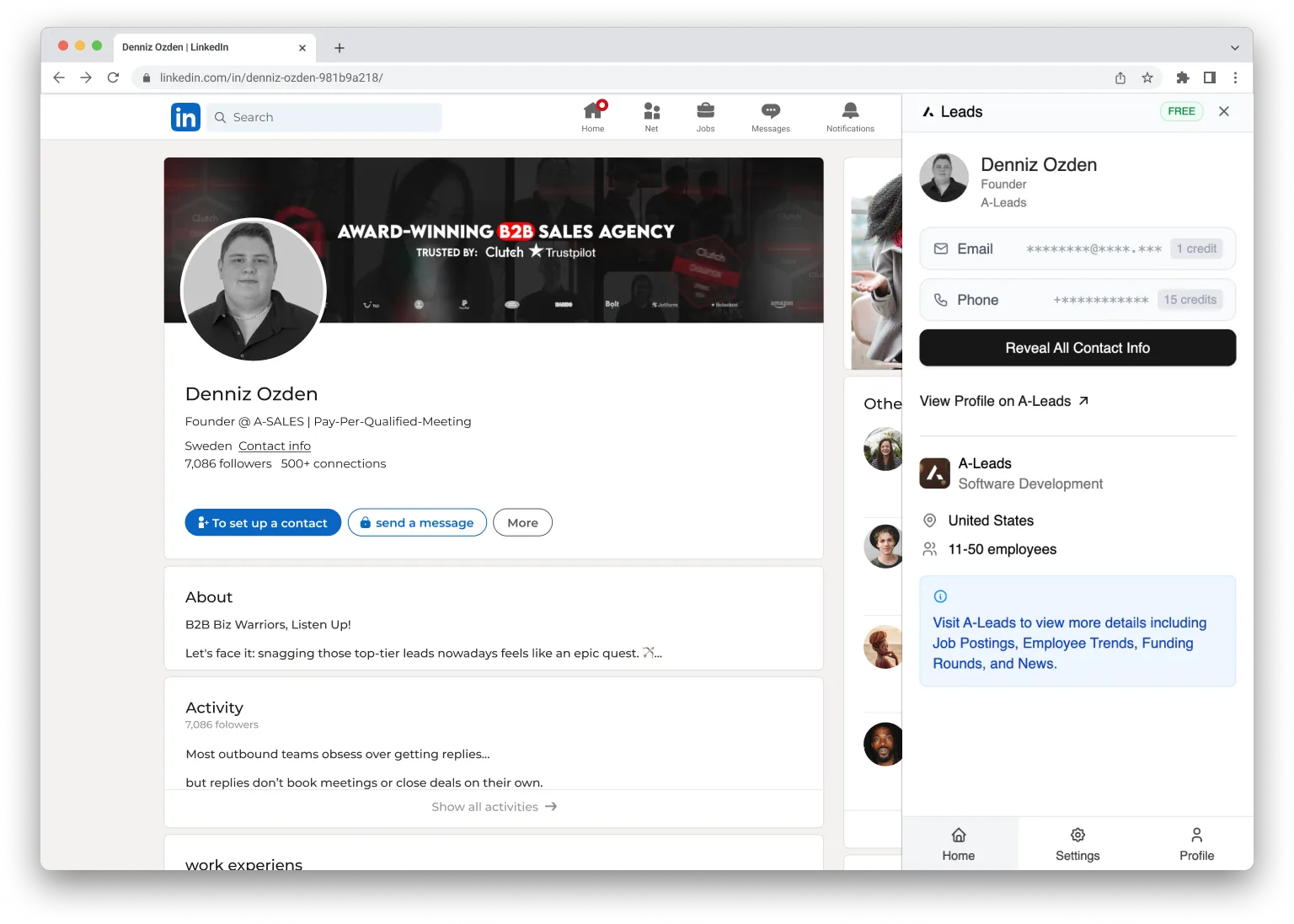This screenshot has width=1294, height=924.
Task: Switch to Settings tab in Leads panel
Action: point(1077,843)
